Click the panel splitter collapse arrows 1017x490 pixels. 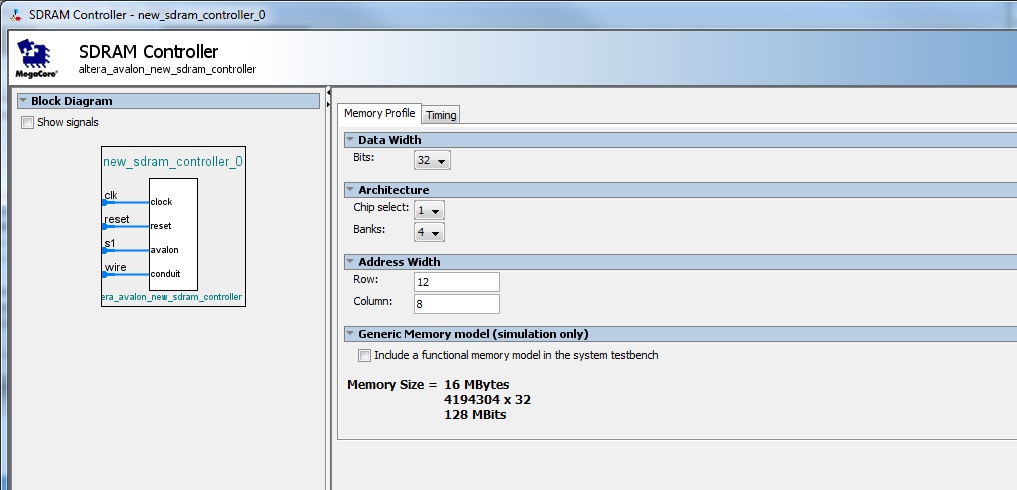tap(328, 99)
